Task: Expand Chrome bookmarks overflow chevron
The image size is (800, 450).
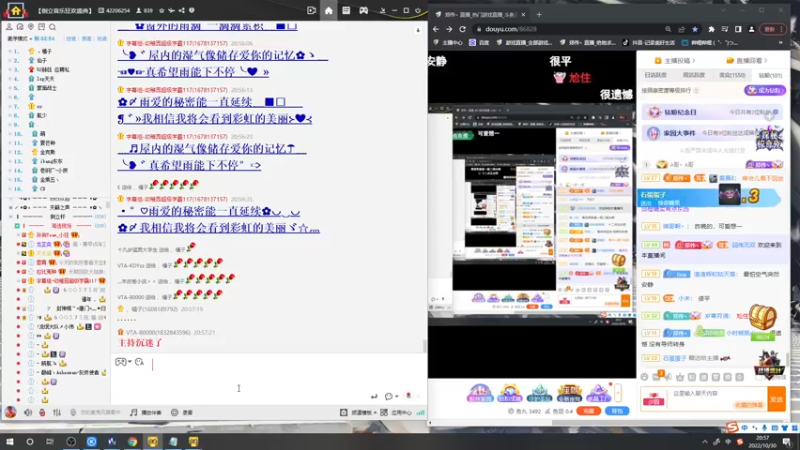Action: [781, 43]
